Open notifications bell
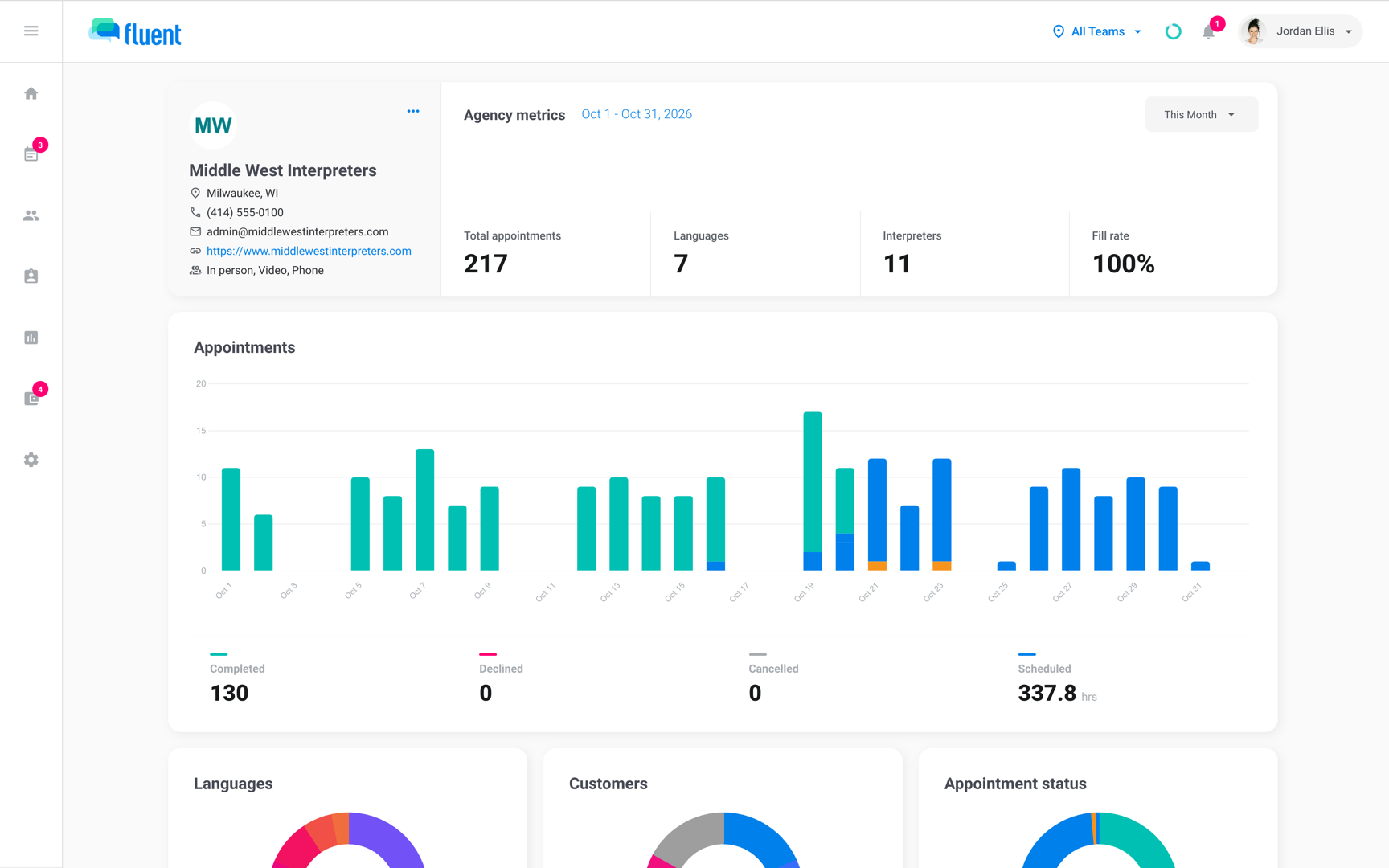The image size is (1389, 868). click(x=1208, y=32)
